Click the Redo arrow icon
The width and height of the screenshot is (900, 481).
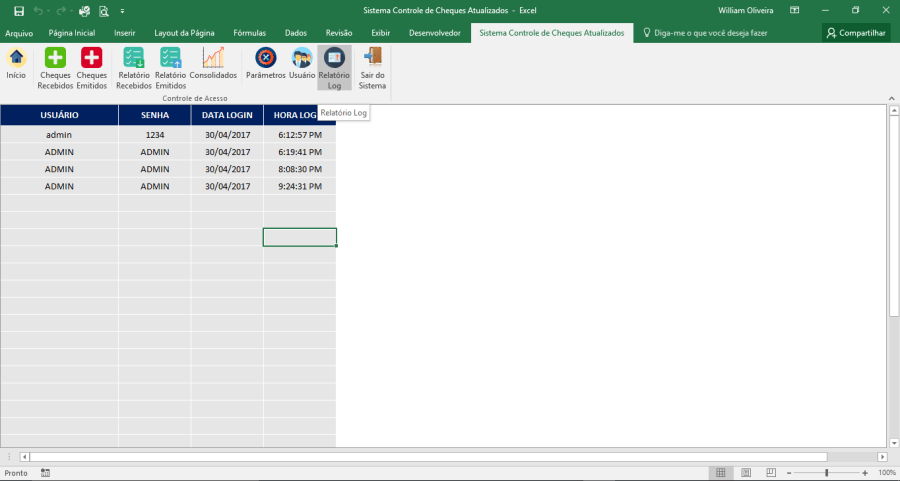(61, 11)
